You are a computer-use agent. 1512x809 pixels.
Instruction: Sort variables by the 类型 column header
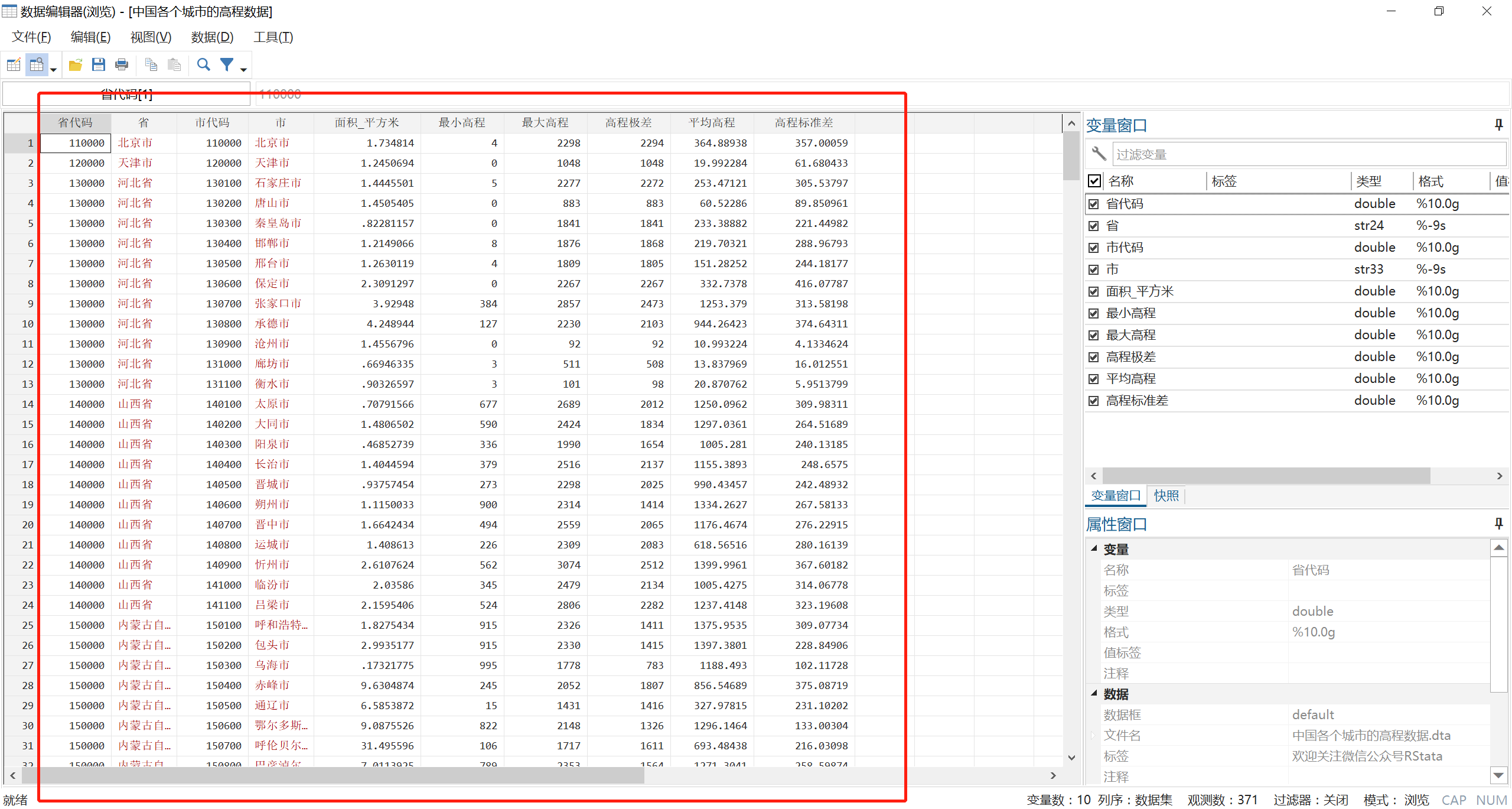(1369, 181)
